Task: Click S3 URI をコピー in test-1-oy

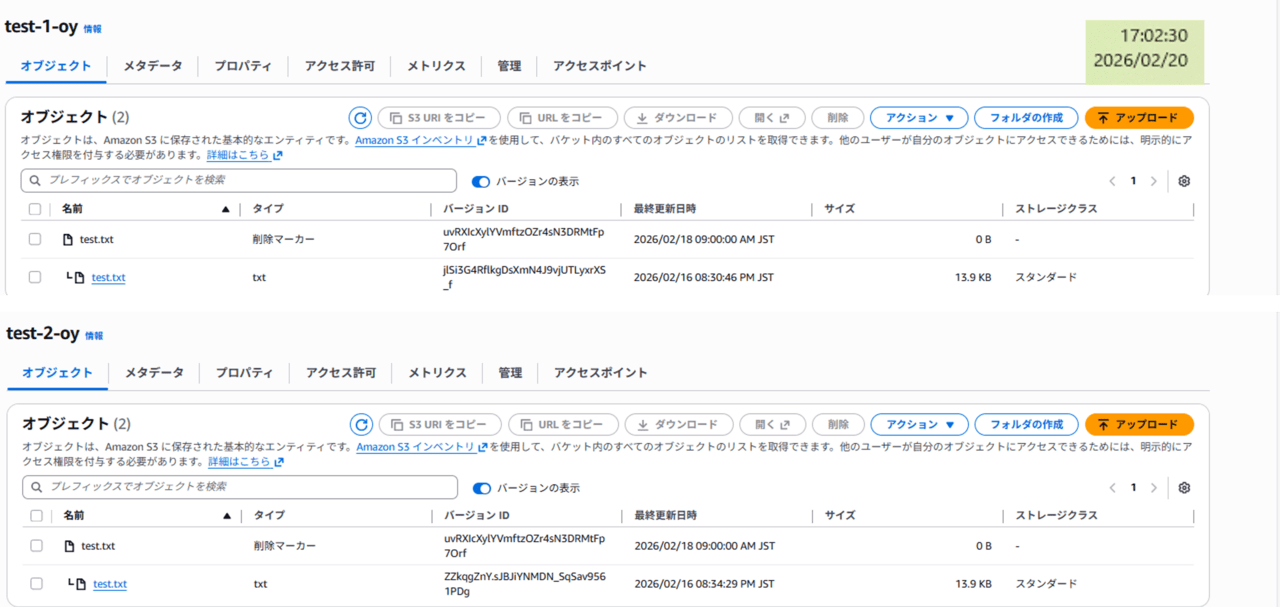Action: 438,118
